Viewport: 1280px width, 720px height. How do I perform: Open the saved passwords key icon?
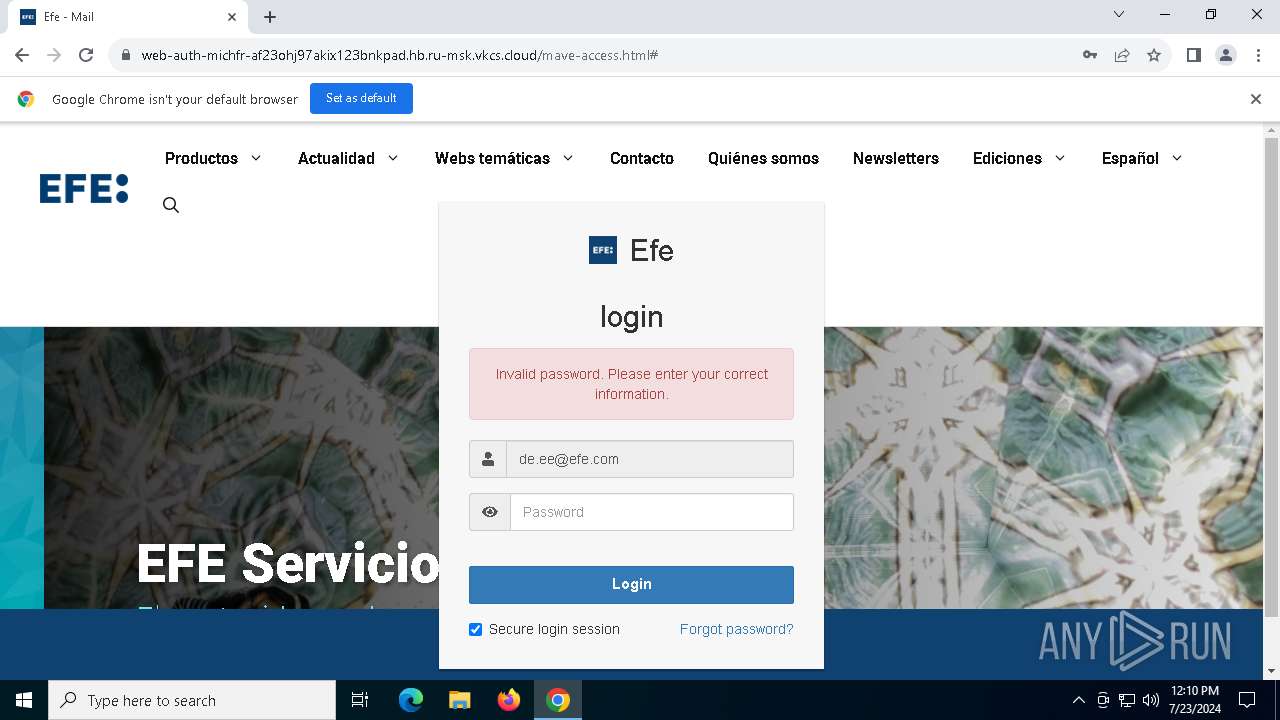pyautogui.click(x=1090, y=55)
